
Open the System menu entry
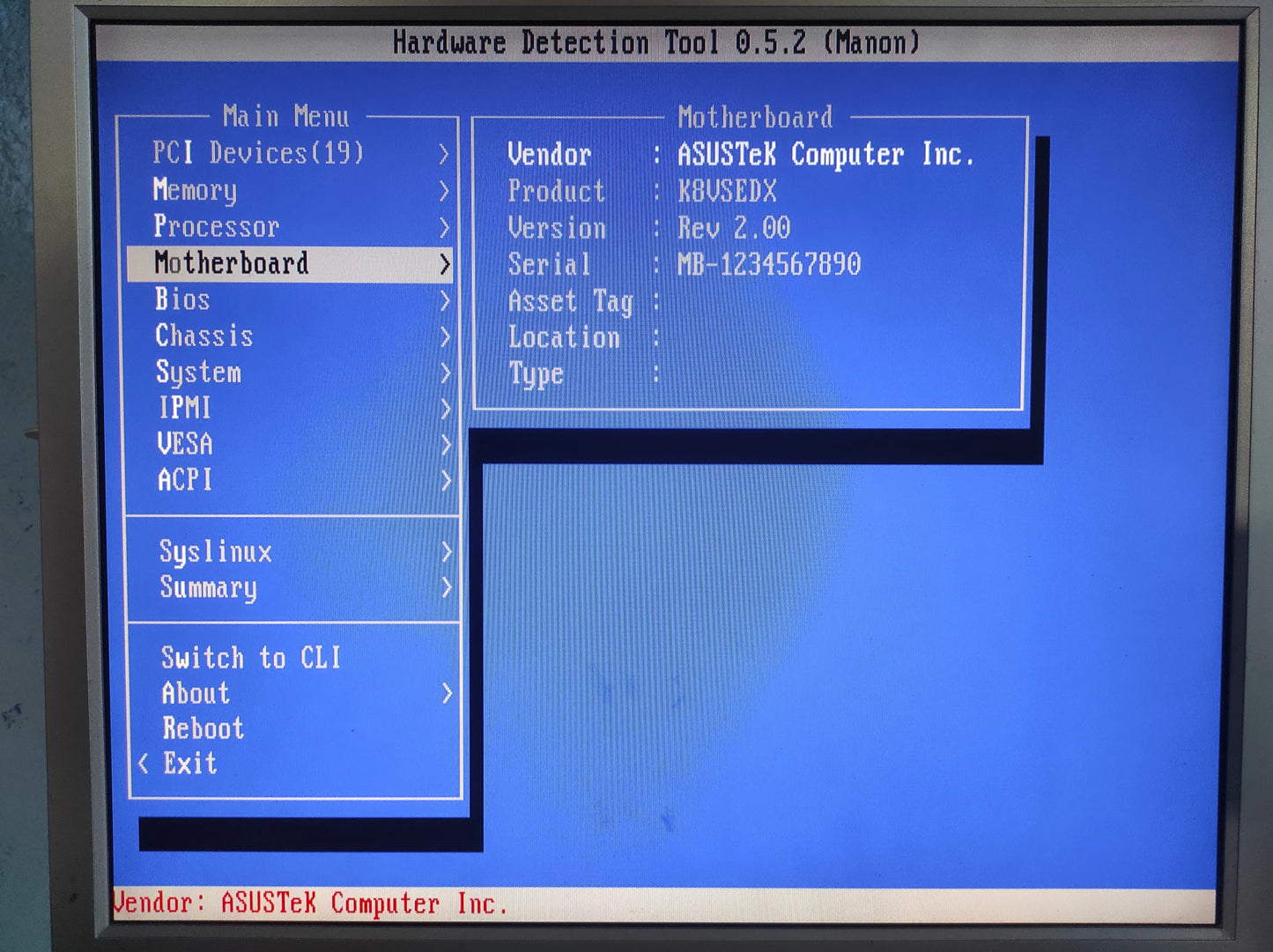tap(290, 373)
